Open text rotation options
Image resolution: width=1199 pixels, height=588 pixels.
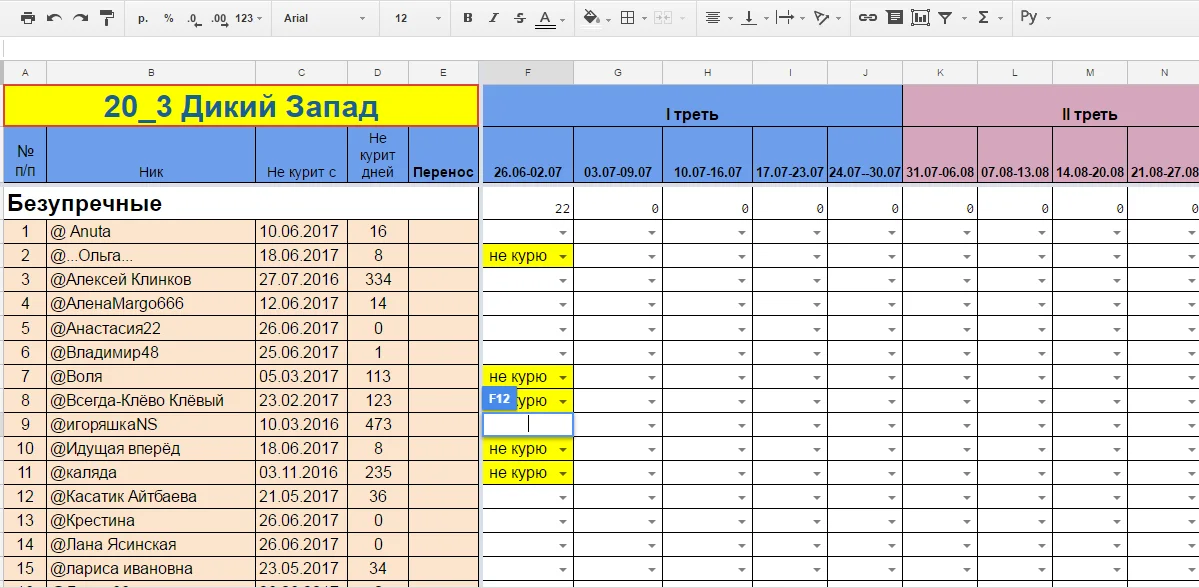pyautogui.click(x=826, y=18)
